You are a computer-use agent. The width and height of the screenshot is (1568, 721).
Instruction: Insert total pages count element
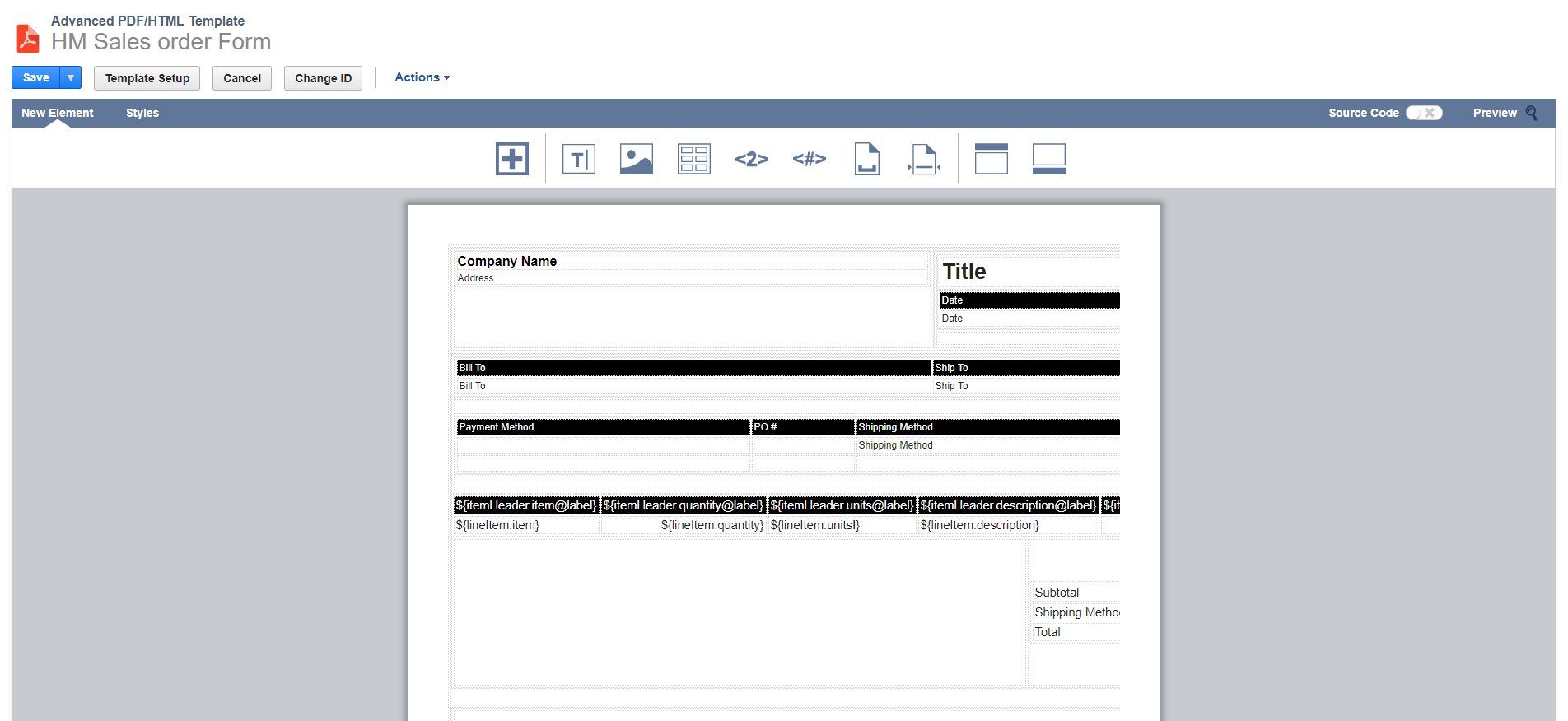click(810, 159)
